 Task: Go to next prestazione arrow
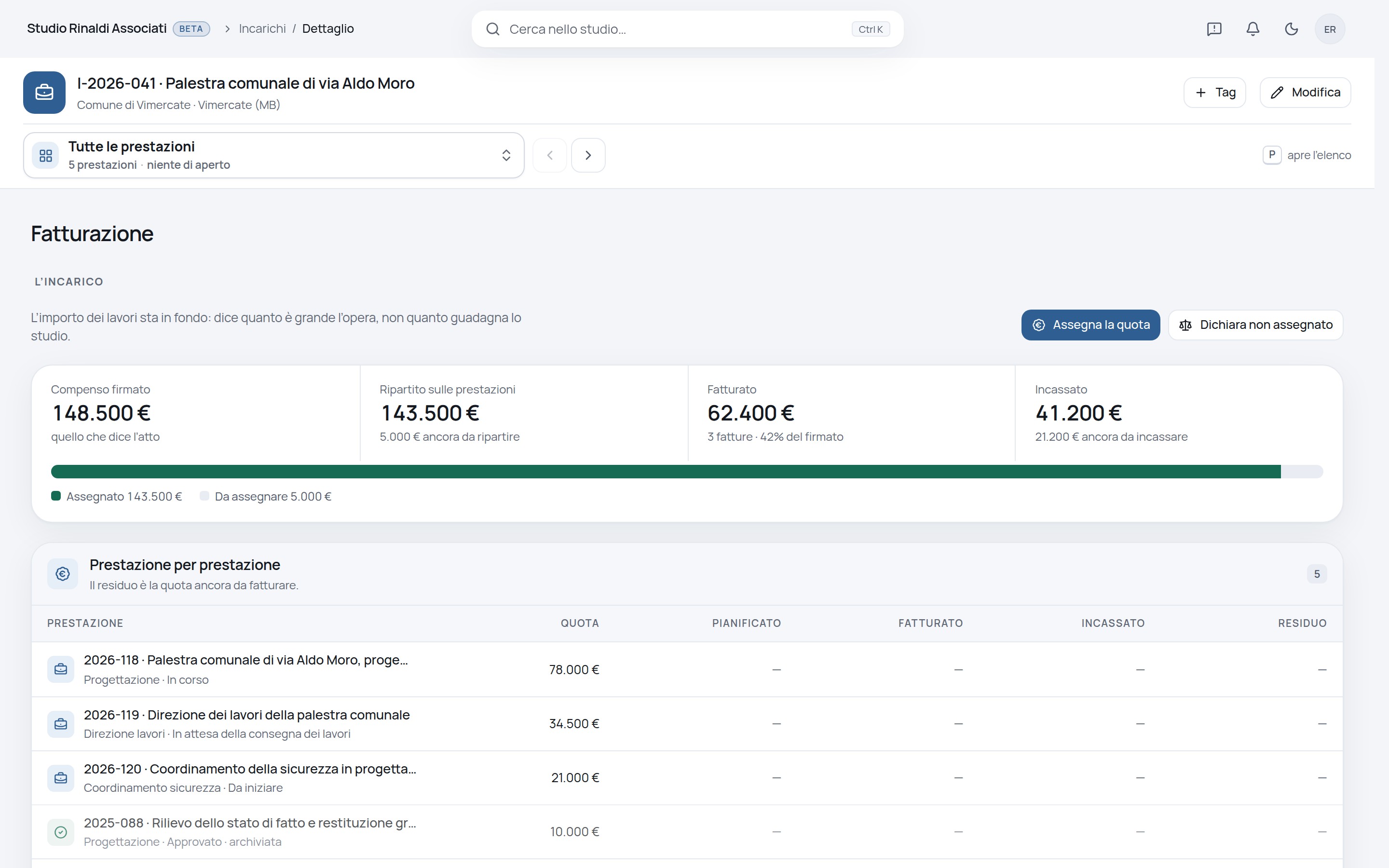click(588, 155)
